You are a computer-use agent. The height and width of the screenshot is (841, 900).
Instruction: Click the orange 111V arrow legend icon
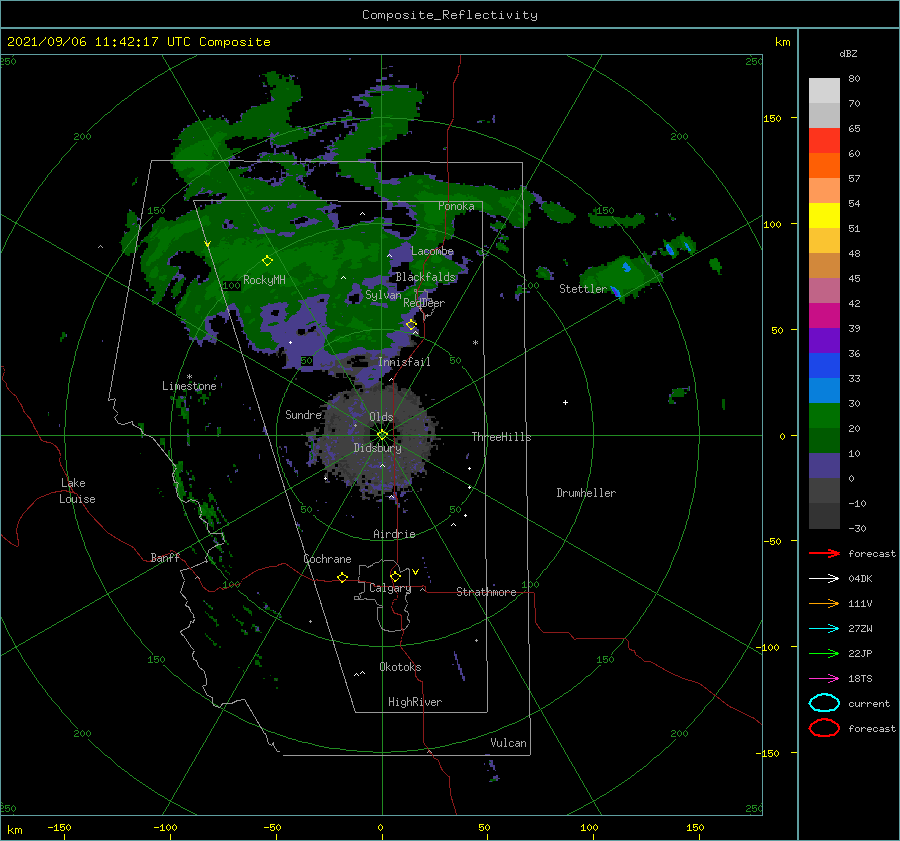point(824,603)
